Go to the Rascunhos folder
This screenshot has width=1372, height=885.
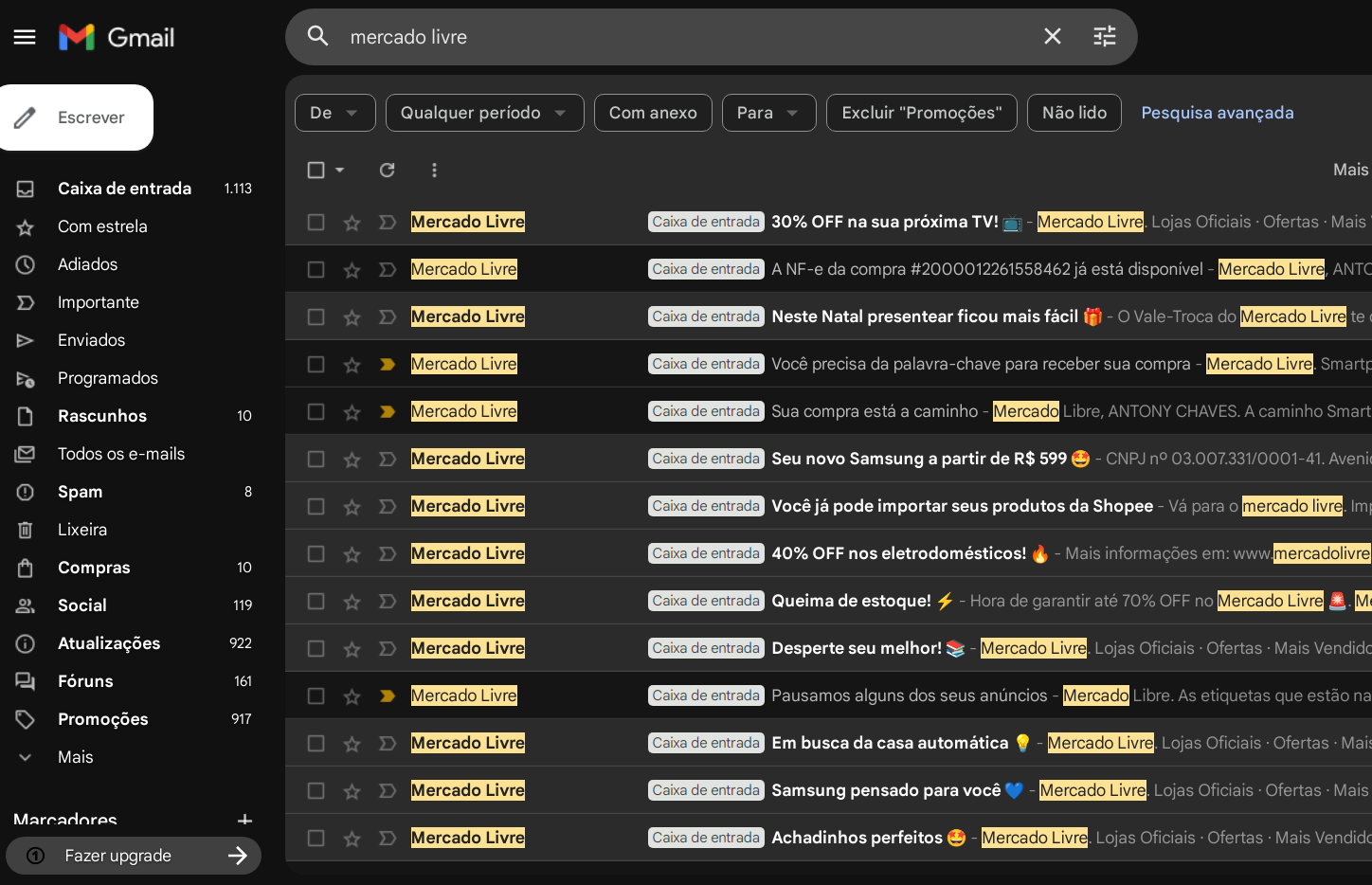click(x=101, y=416)
